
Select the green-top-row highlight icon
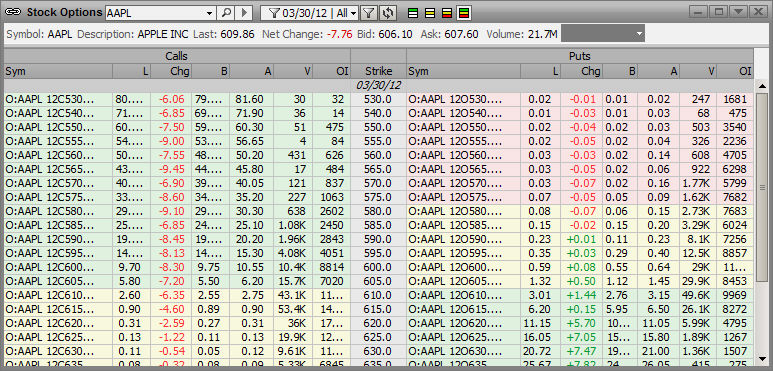(414, 13)
